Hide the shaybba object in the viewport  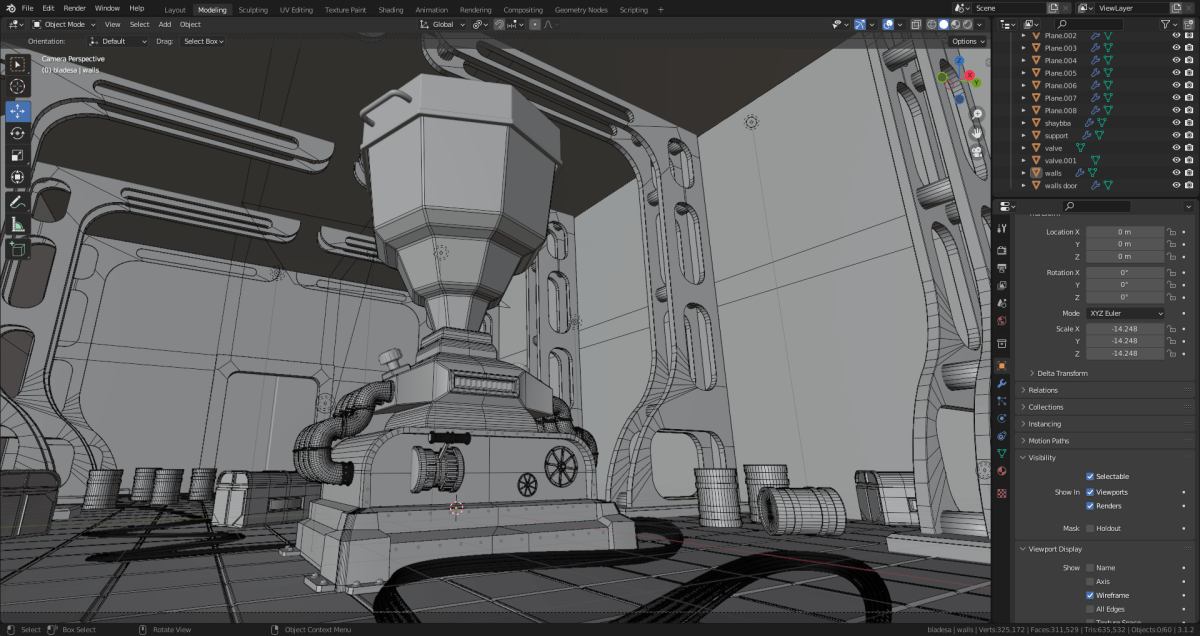click(1176, 122)
